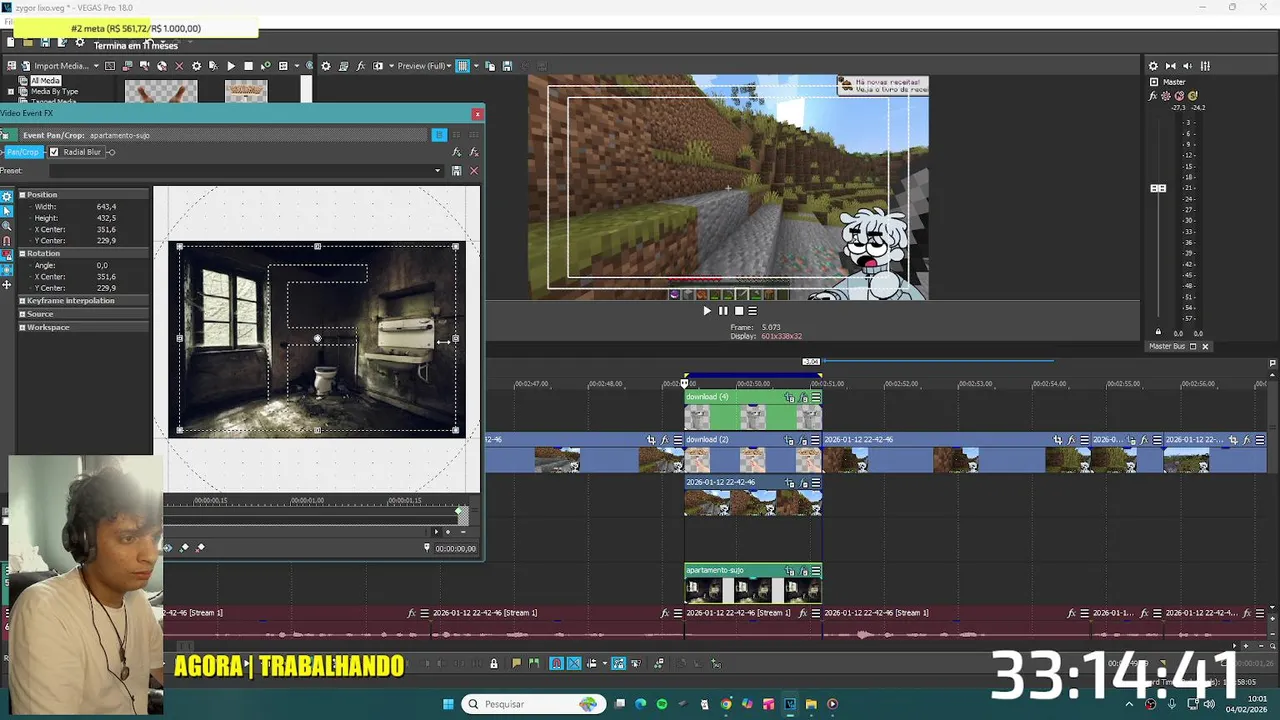
Task: Open Preview (Full) quality dropdown
Action: tap(426, 66)
